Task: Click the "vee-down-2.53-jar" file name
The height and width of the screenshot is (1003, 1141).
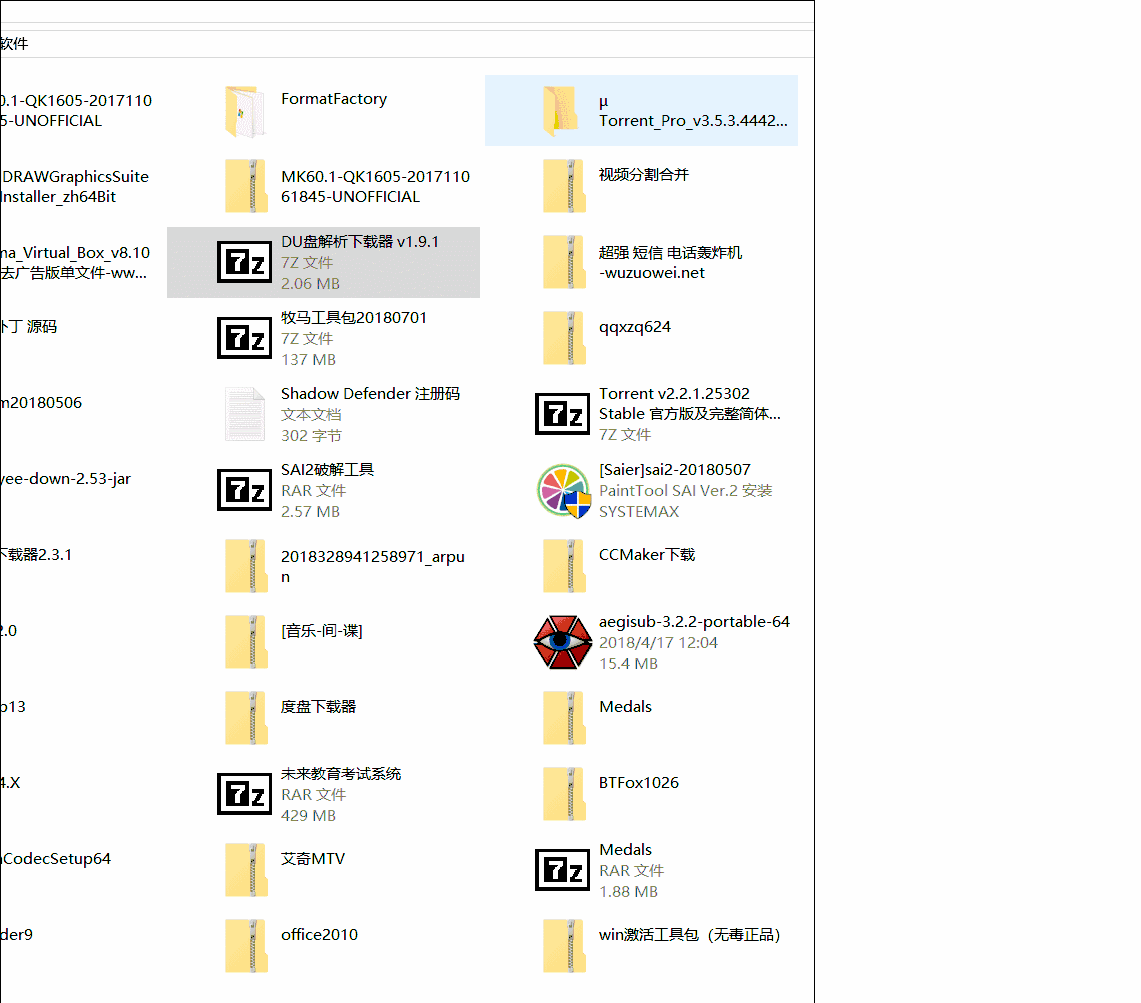Action: pyautogui.click(x=65, y=479)
